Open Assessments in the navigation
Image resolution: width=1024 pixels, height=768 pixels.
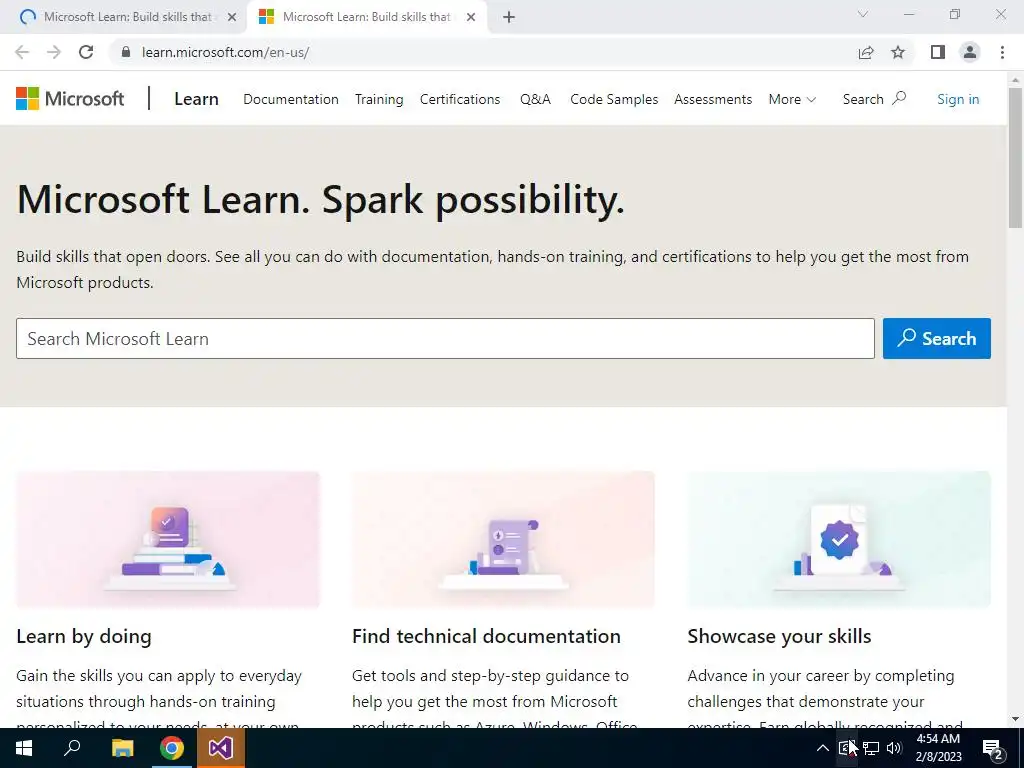pos(713,99)
